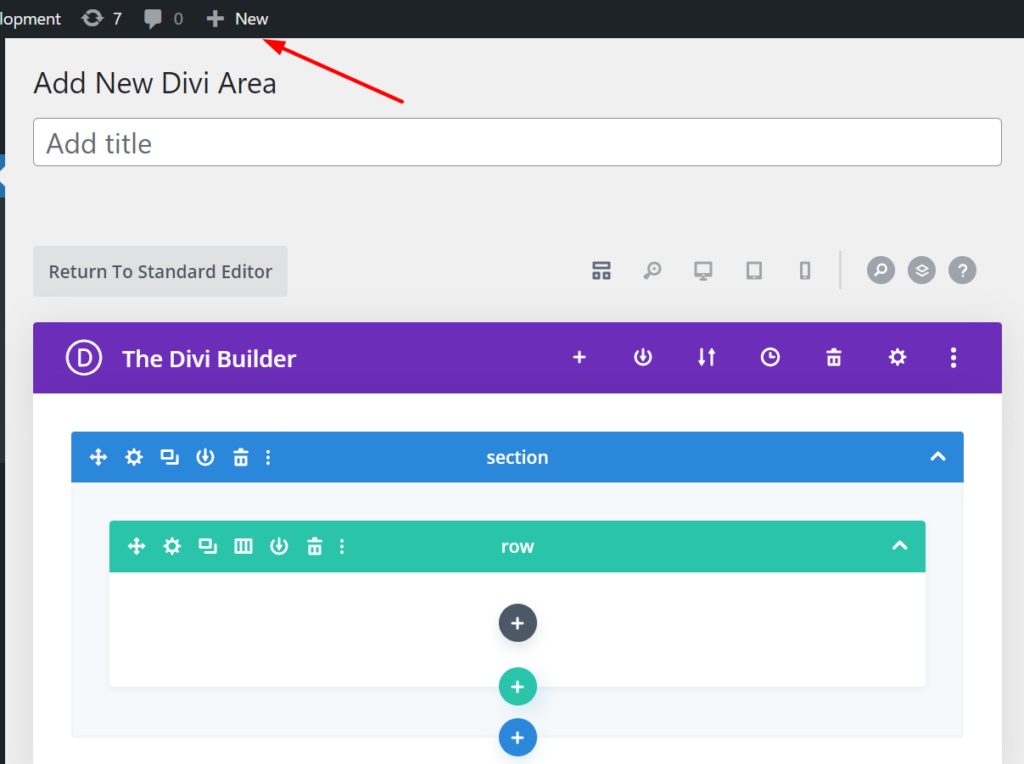Open the New content menu in admin bar
Screen dimensions: 1024x764
[238, 19]
